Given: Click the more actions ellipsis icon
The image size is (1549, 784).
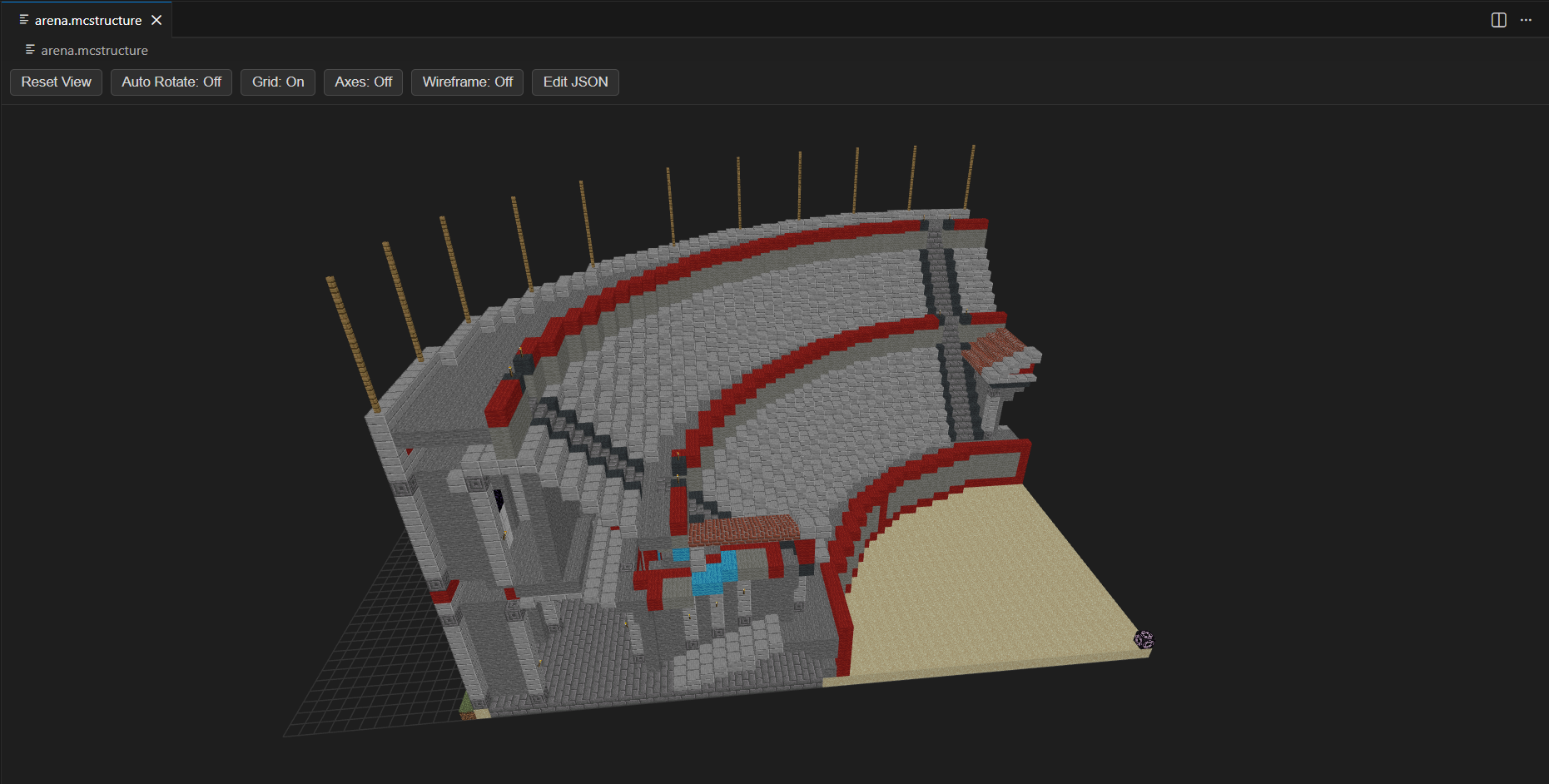Looking at the screenshot, I should click(x=1526, y=19).
